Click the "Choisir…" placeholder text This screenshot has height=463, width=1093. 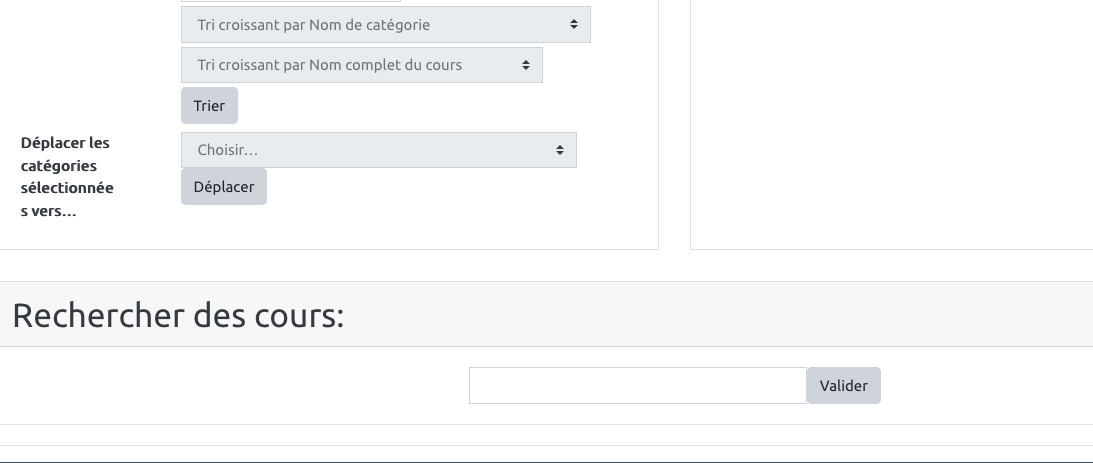[x=228, y=150]
